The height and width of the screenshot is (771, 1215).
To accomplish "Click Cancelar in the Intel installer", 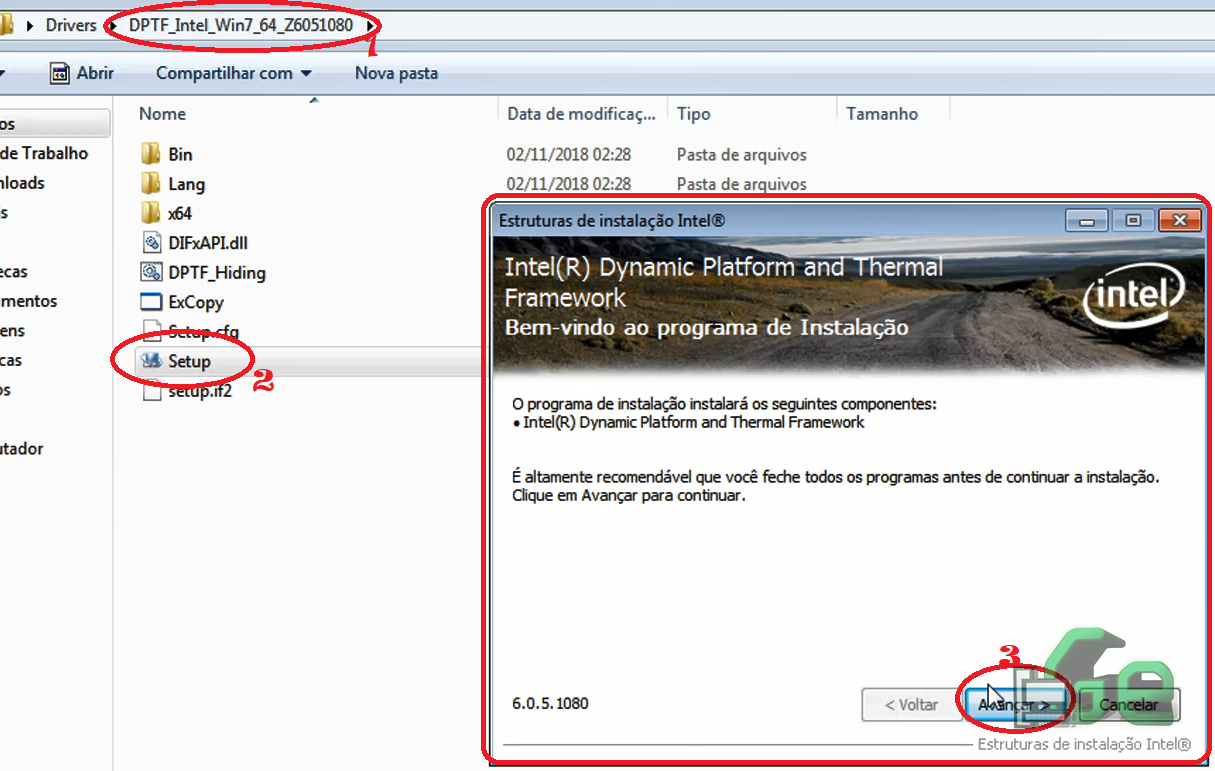I will (x=1129, y=704).
